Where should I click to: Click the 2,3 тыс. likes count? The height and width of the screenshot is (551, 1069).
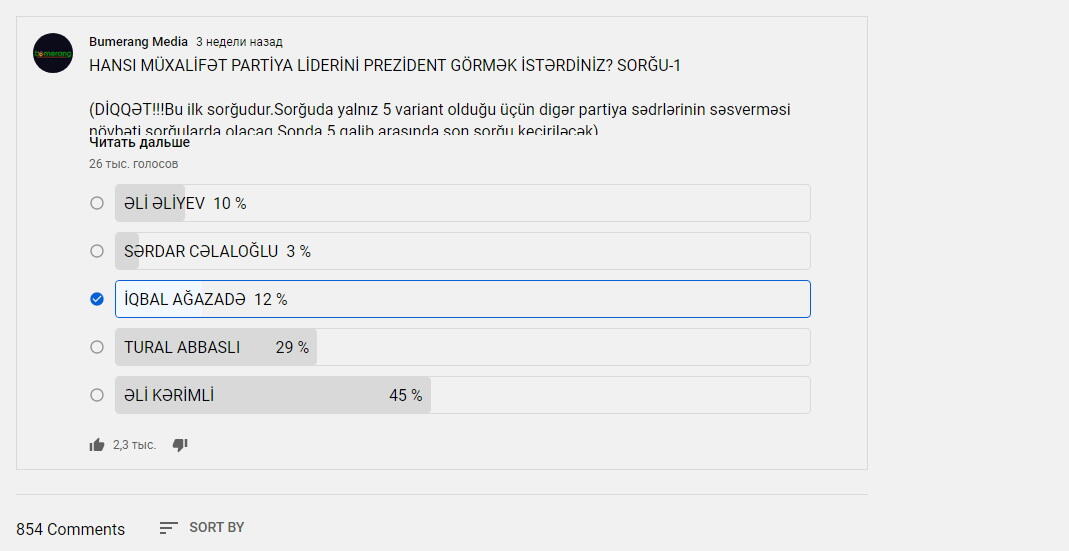[134, 445]
